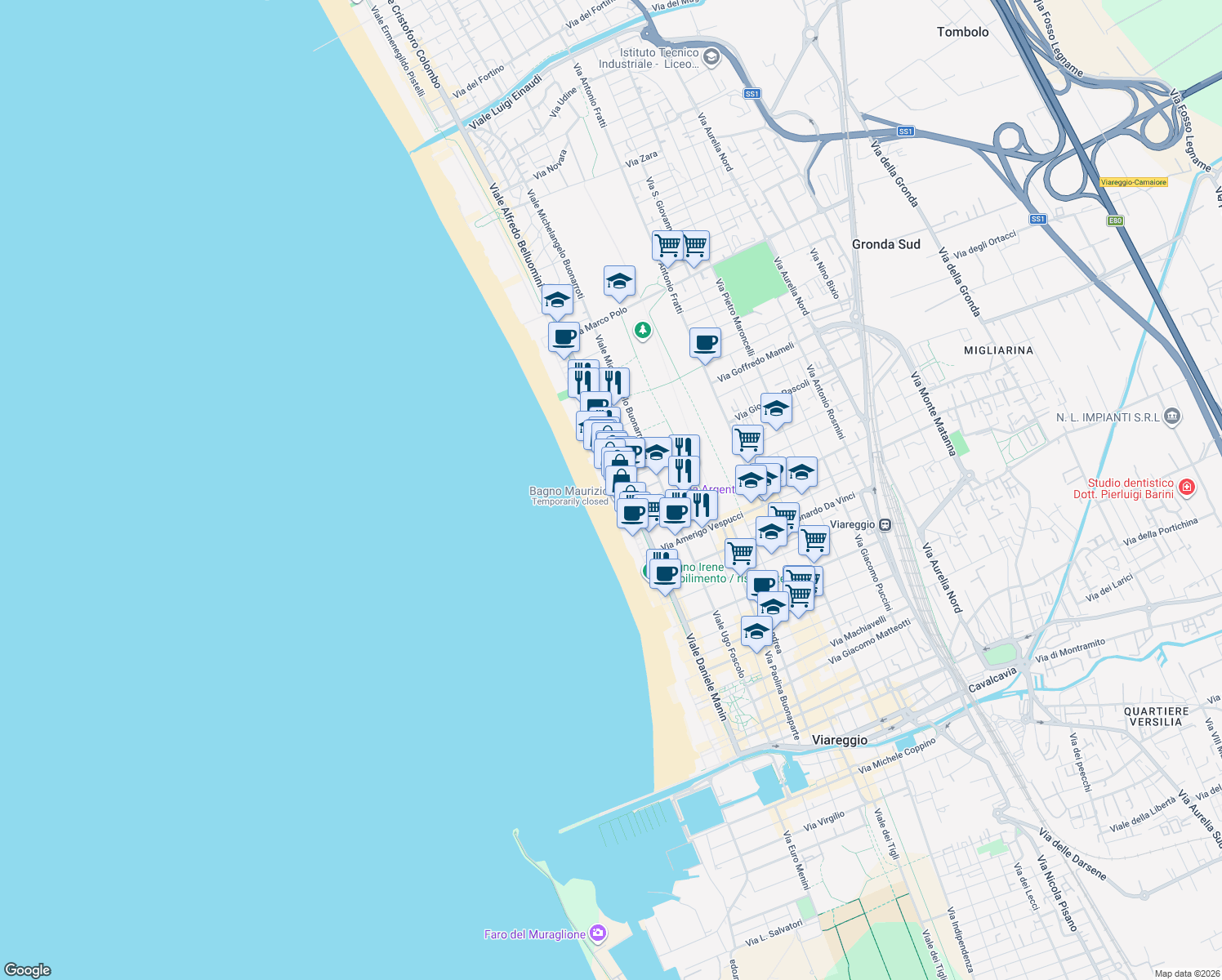Click the school marker beside Via Marco Polo
1222x980 pixels.
coord(619,282)
